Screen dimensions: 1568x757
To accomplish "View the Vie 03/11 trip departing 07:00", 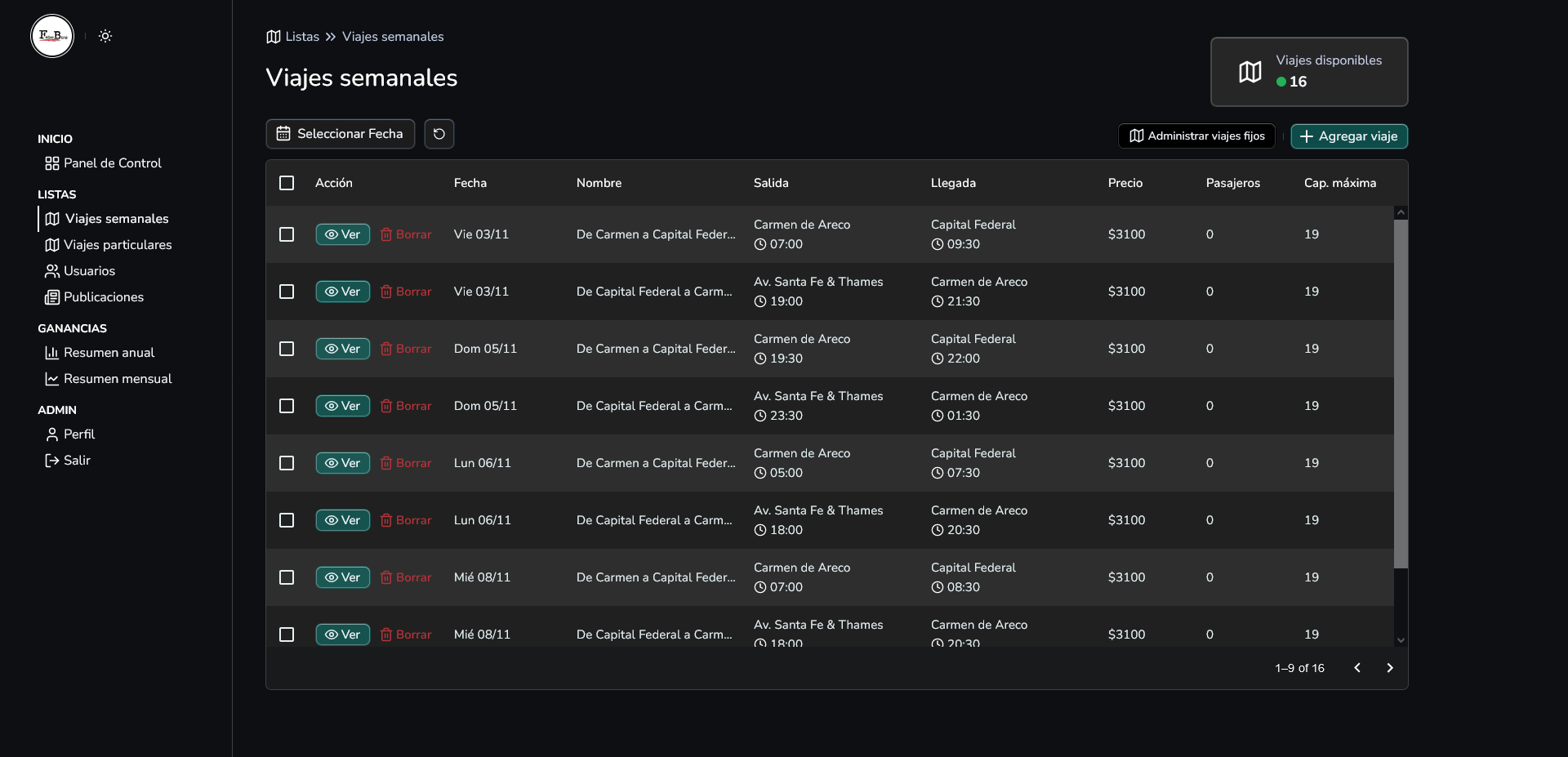I will [343, 234].
